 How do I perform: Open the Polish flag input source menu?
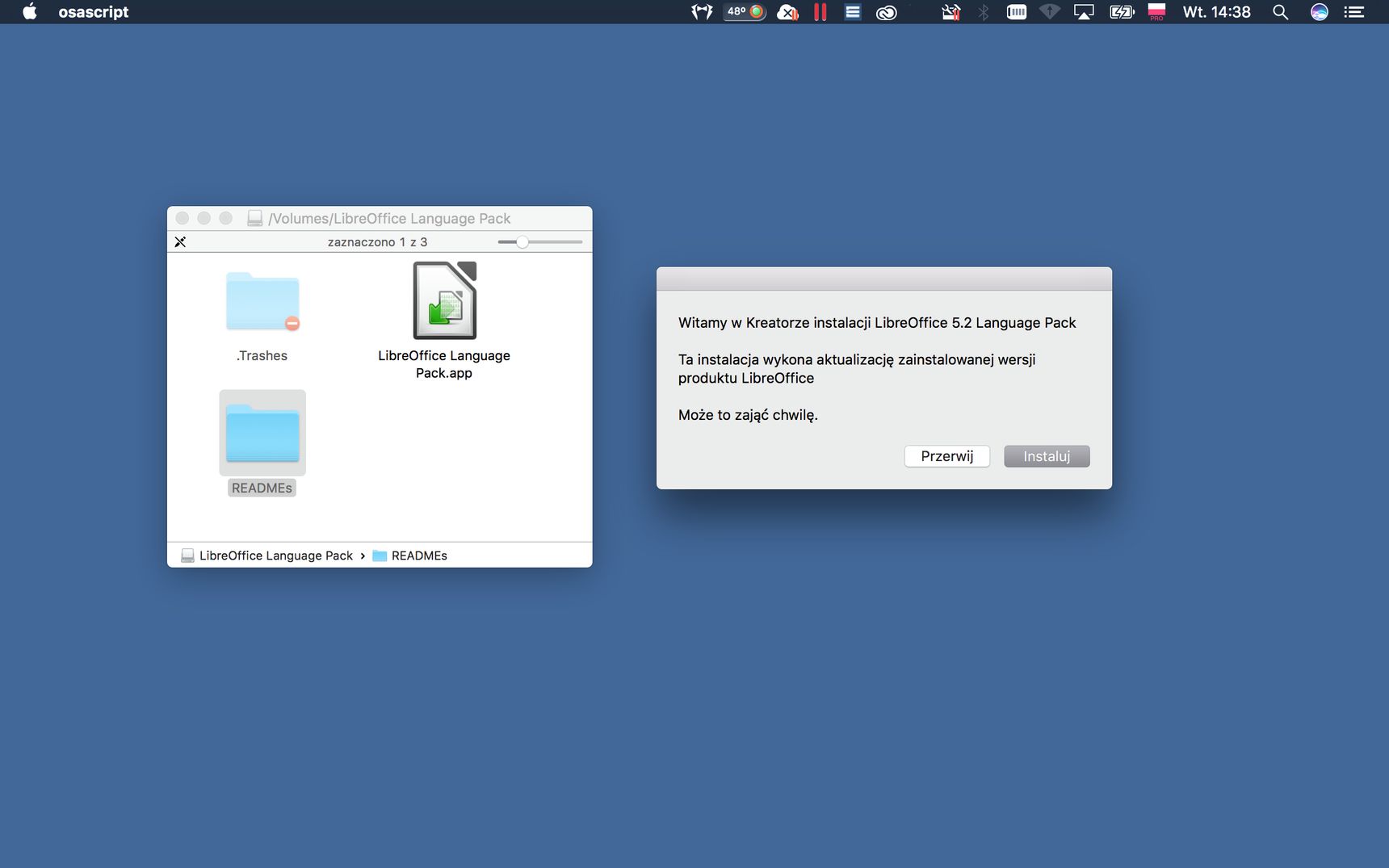pos(1156,11)
